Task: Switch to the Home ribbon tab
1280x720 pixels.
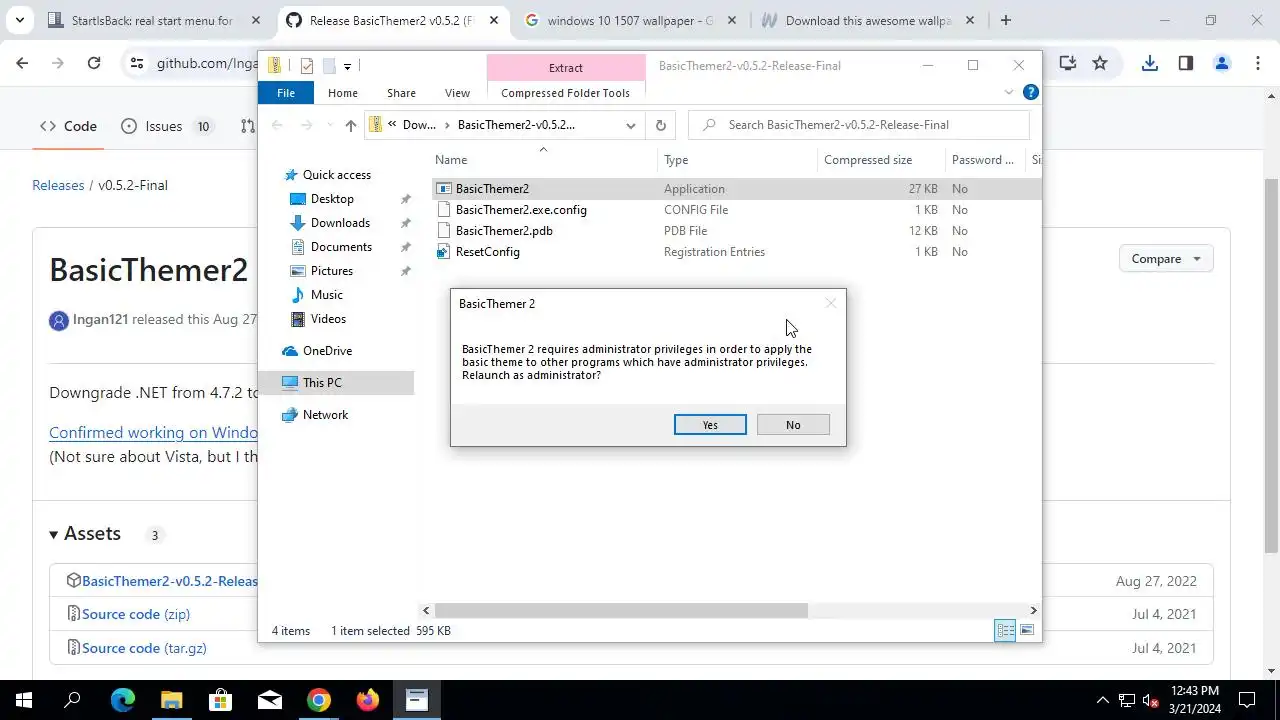Action: (343, 93)
